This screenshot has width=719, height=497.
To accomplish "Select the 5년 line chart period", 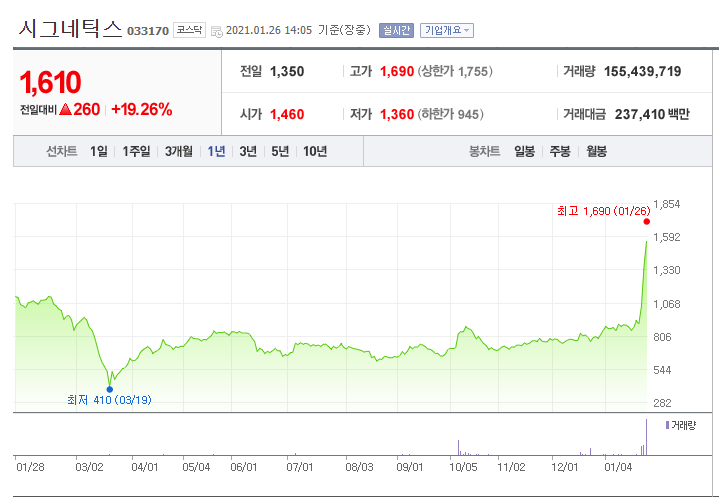I will pos(280,151).
